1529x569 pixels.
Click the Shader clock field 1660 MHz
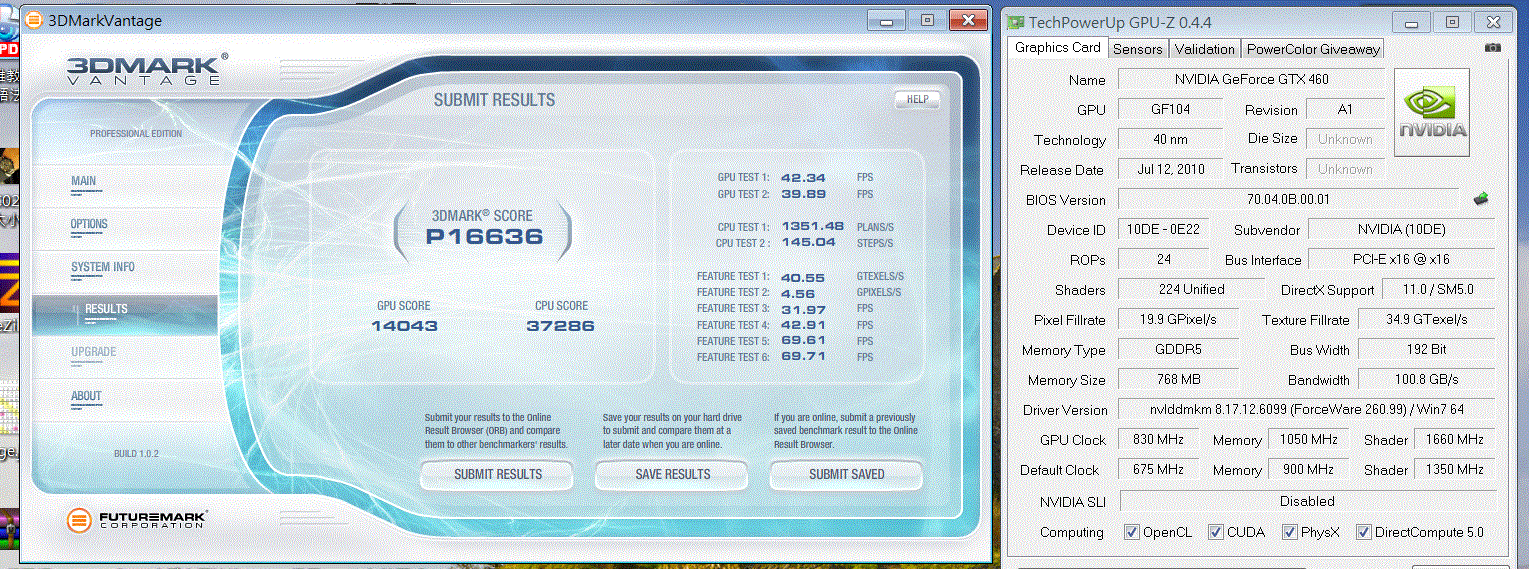tap(1455, 439)
